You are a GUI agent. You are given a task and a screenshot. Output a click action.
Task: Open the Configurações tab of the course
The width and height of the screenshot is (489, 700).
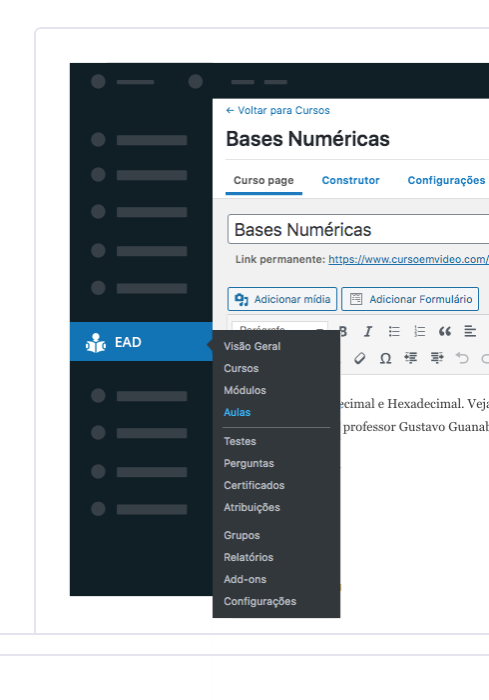pos(446,180)
